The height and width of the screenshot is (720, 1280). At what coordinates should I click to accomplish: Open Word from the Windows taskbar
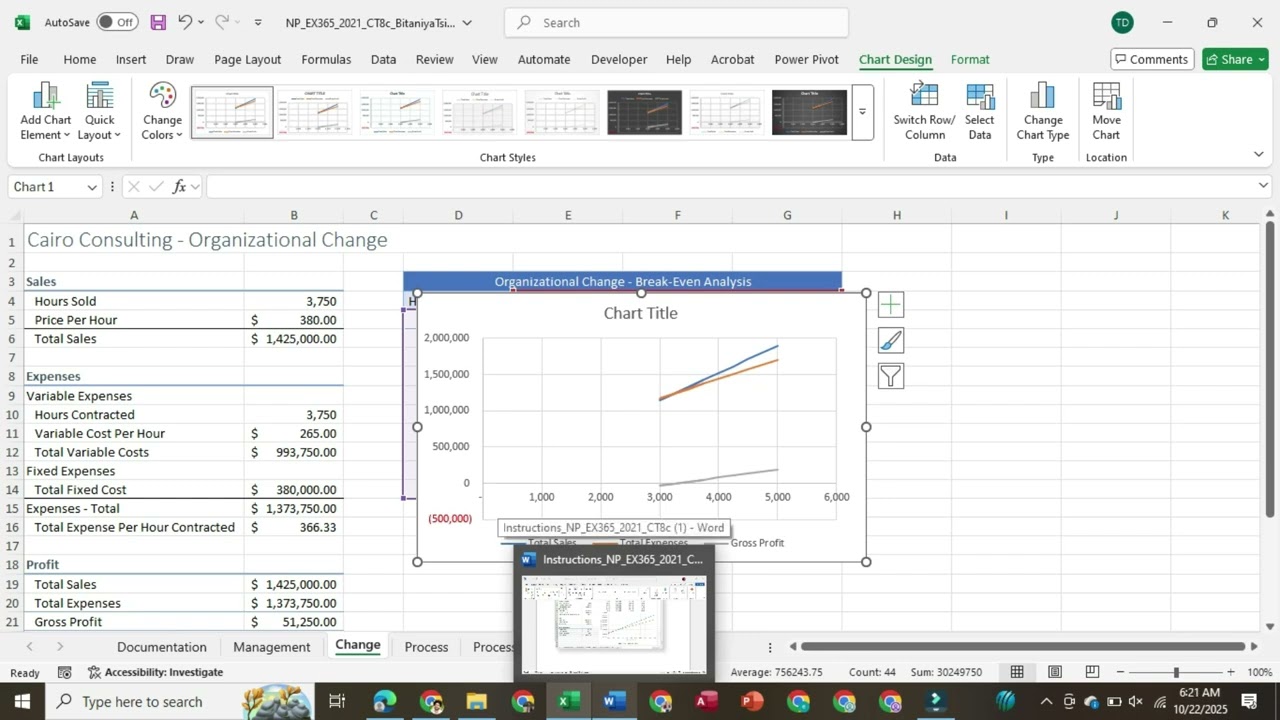(x=614, y=701)
